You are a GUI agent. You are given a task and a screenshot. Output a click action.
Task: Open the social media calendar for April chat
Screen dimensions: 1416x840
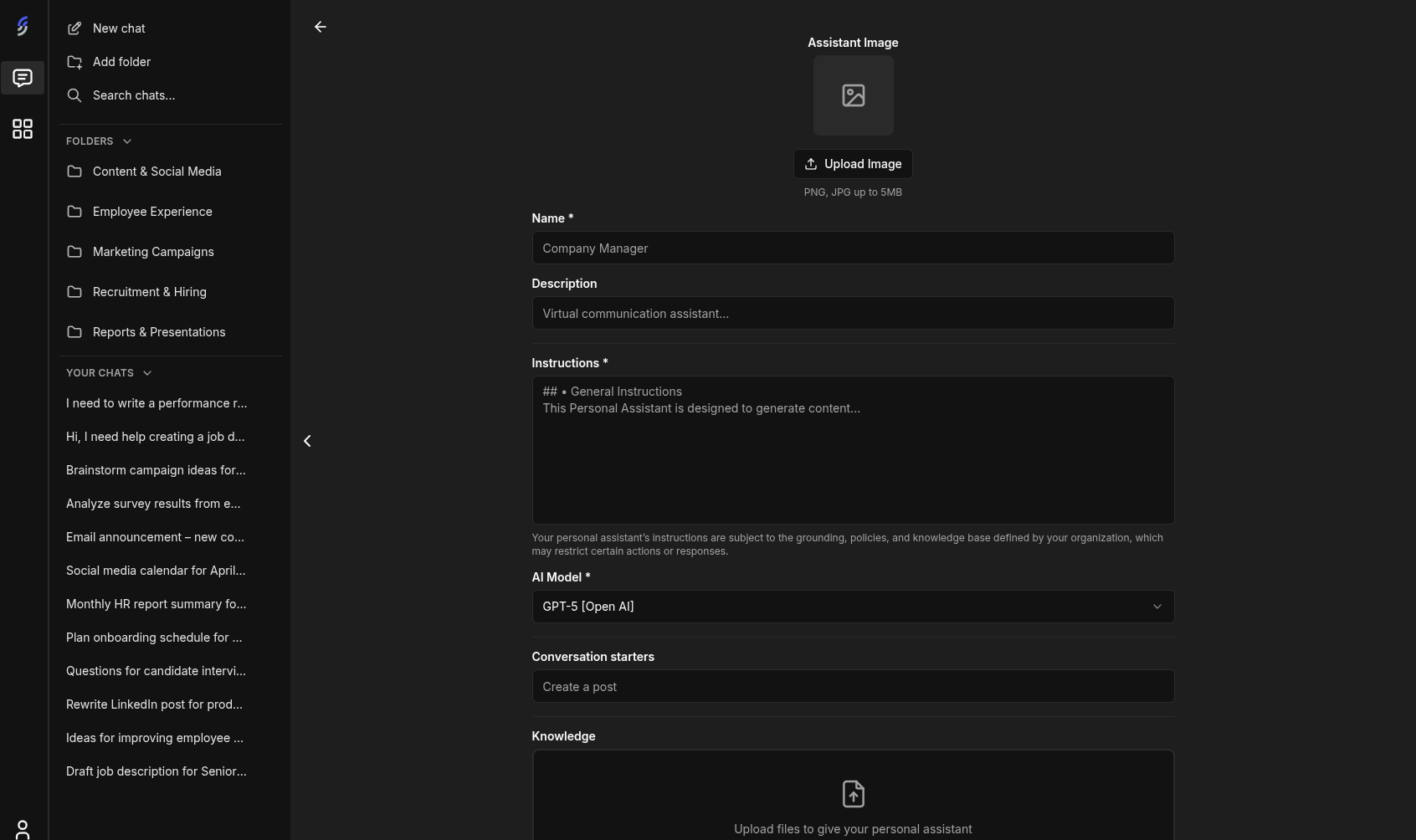tap(156, 570)
